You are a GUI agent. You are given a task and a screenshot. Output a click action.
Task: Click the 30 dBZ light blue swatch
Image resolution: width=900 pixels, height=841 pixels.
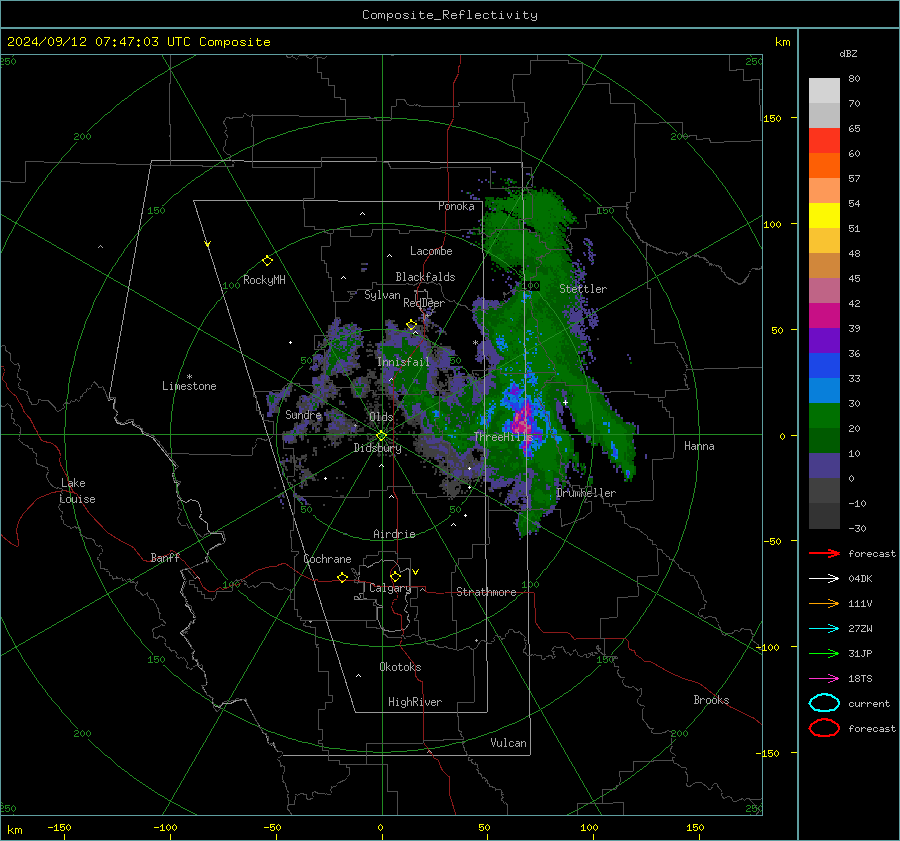pos(824,391)
